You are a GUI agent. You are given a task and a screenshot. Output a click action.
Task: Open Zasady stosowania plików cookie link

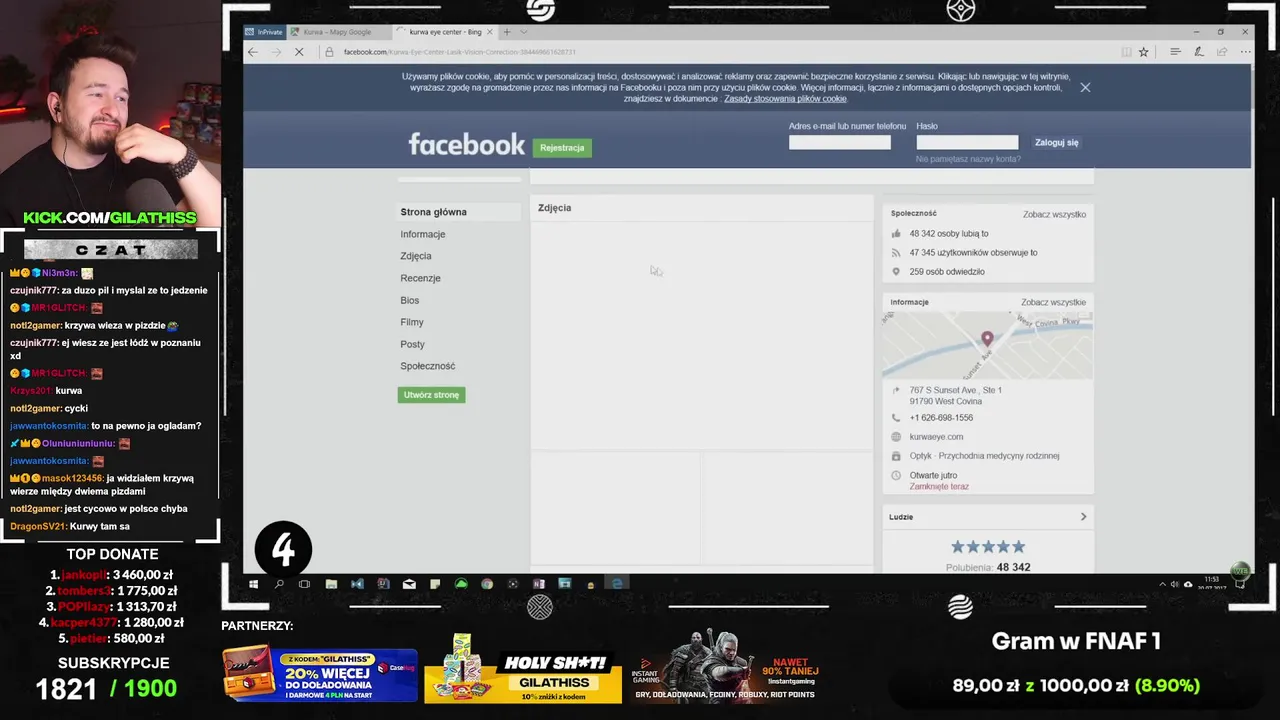[785, 99]
